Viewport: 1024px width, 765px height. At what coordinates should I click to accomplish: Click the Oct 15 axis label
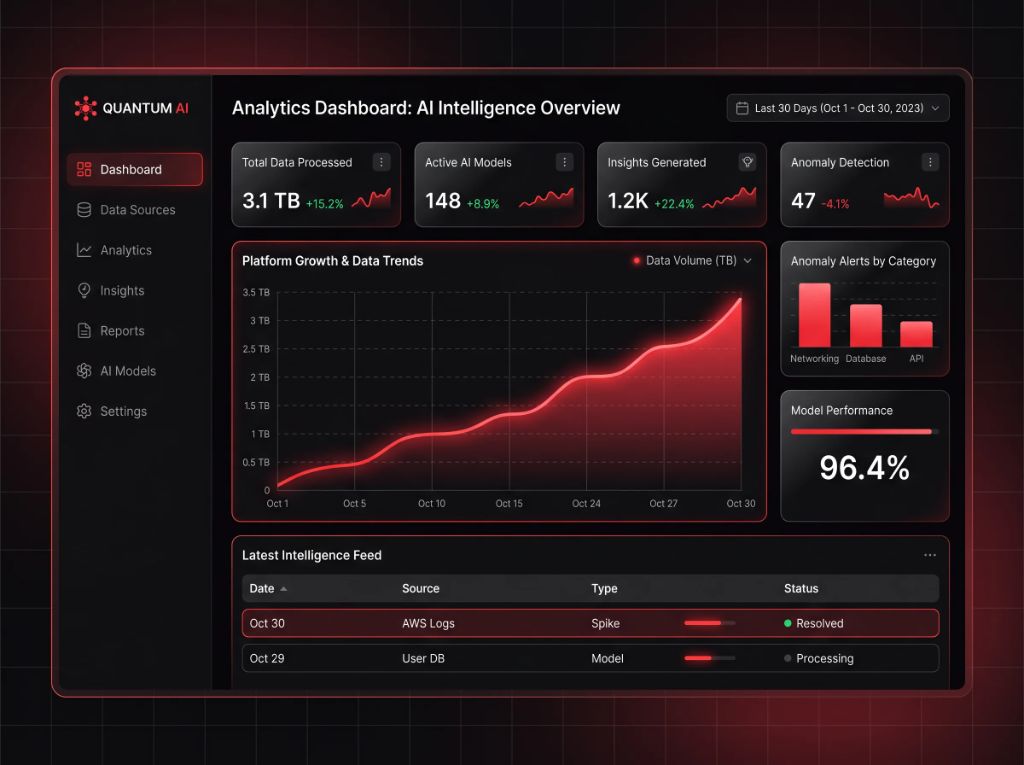(x=509, y=503)
